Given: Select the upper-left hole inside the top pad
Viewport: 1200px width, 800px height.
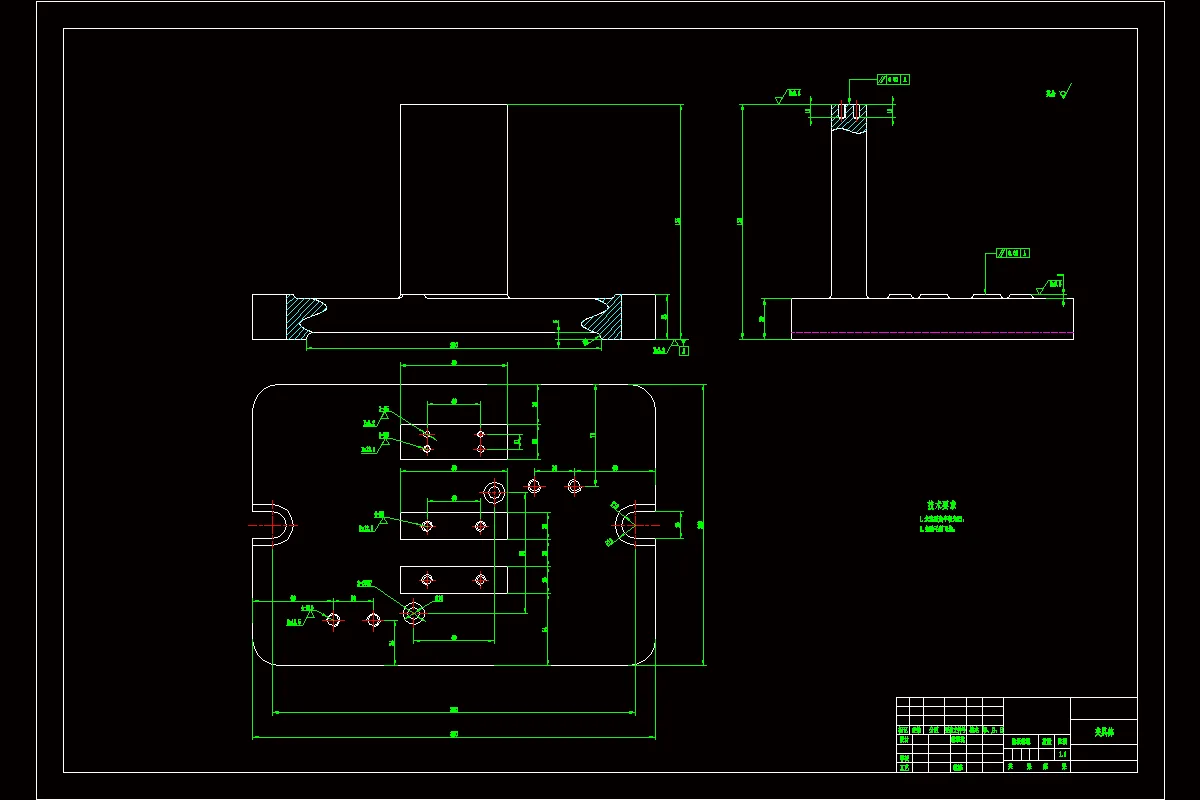Looking at the screenshot, I should tap(427, 434).
